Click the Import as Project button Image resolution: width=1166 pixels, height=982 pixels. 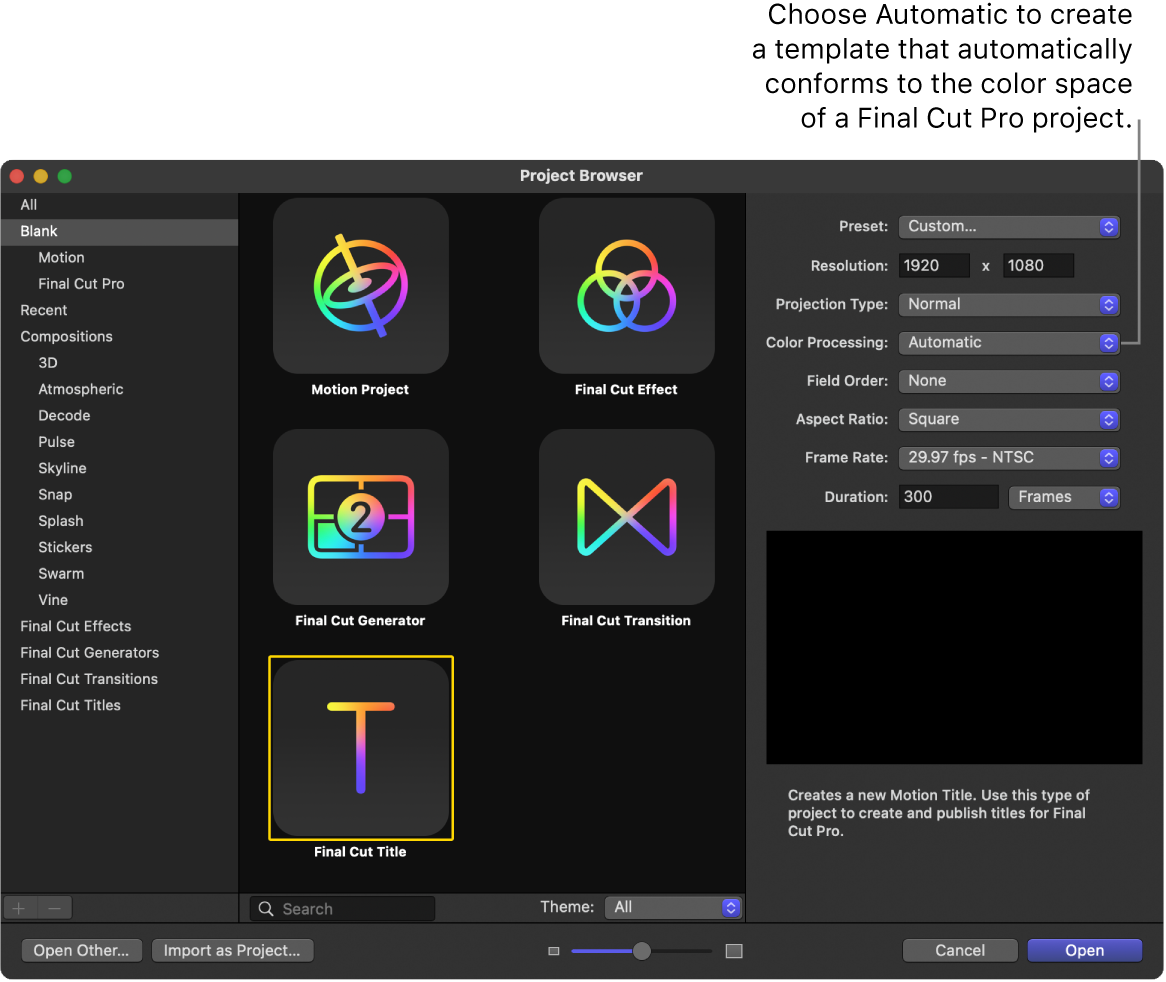pyautogui.click(x=232, y=950)
